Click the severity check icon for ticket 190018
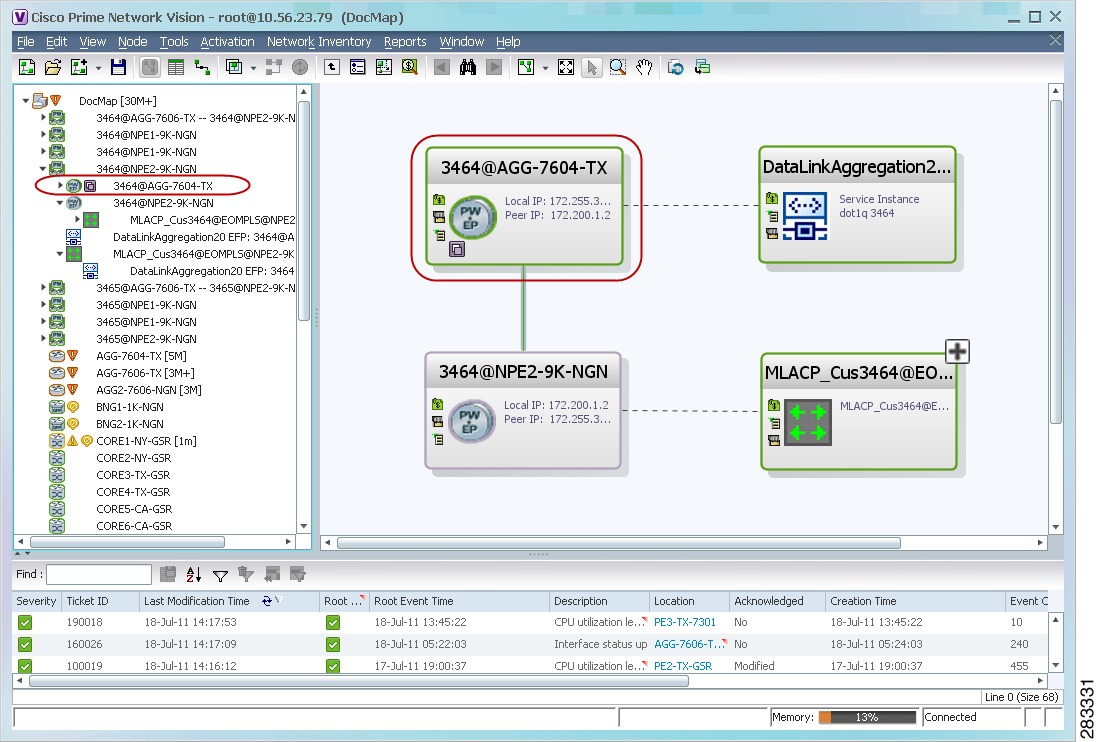This screenshot has width=1098, height=742. point(25,622)
